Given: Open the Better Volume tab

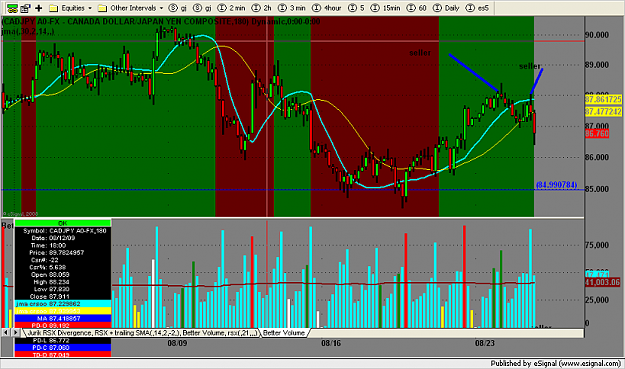Looking at the screenshot, I should [x=284, y=333].
